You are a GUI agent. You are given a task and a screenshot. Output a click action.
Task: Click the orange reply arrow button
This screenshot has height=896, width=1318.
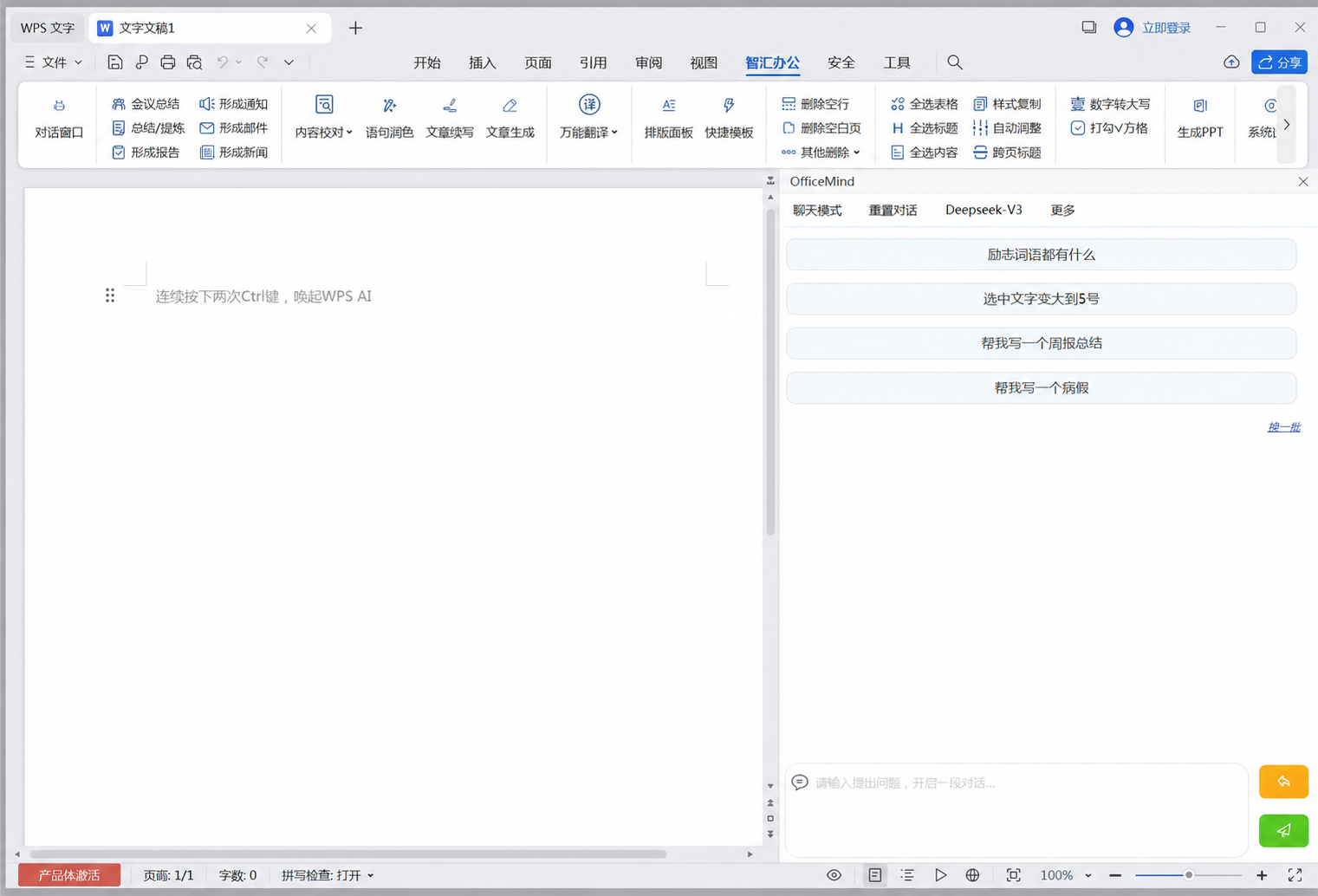point(1283,782)
